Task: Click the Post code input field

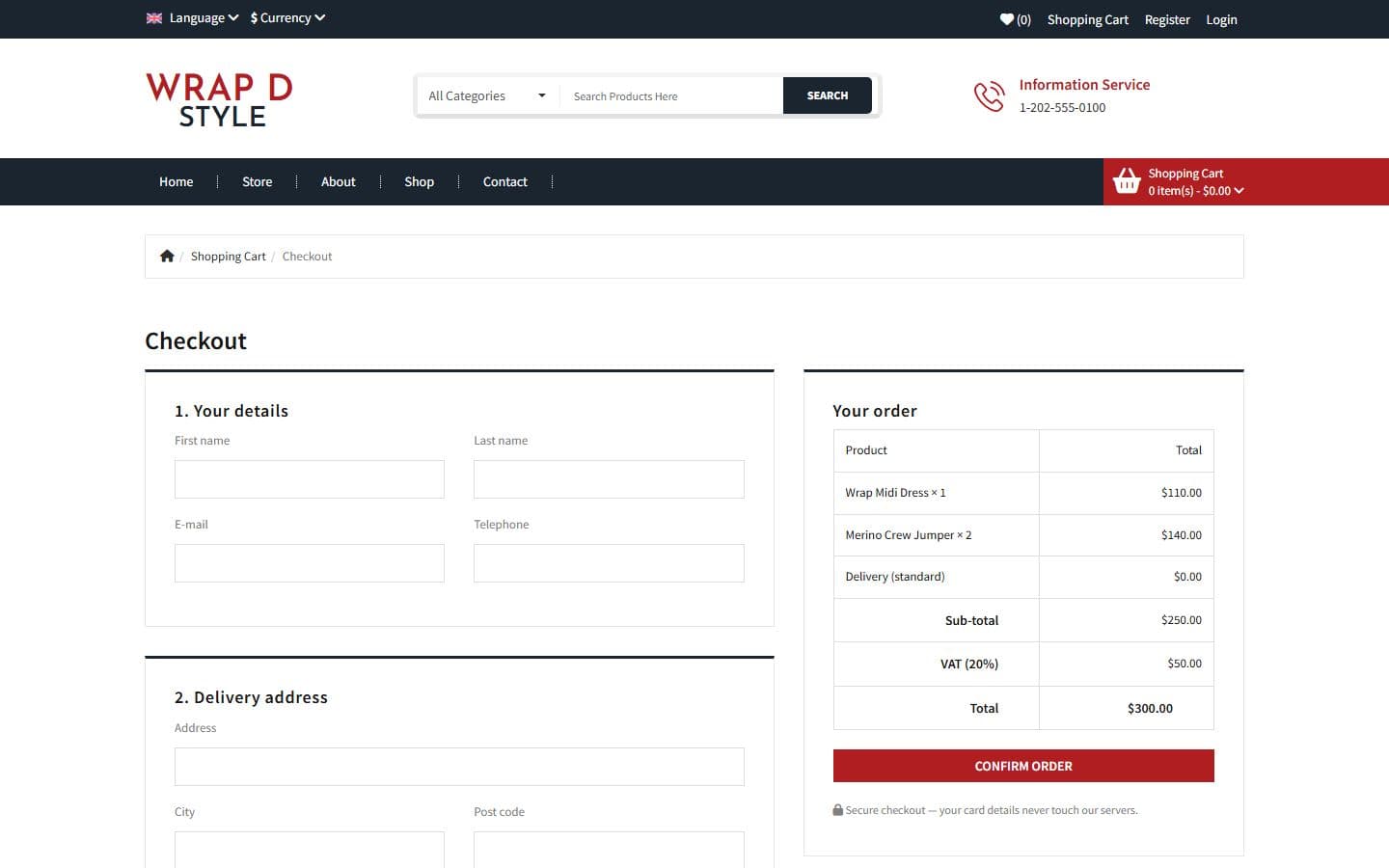Action: tap(609, 850)
